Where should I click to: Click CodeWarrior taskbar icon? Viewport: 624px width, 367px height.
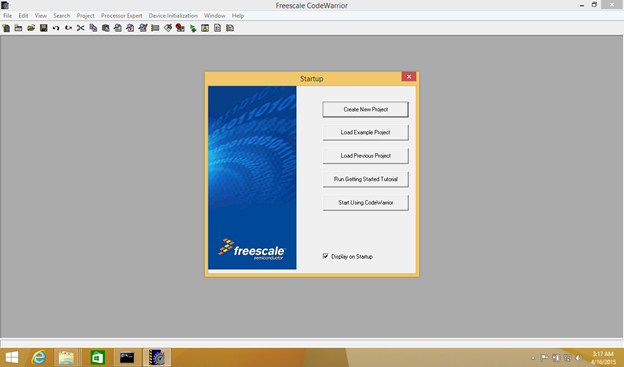point(157,357)
